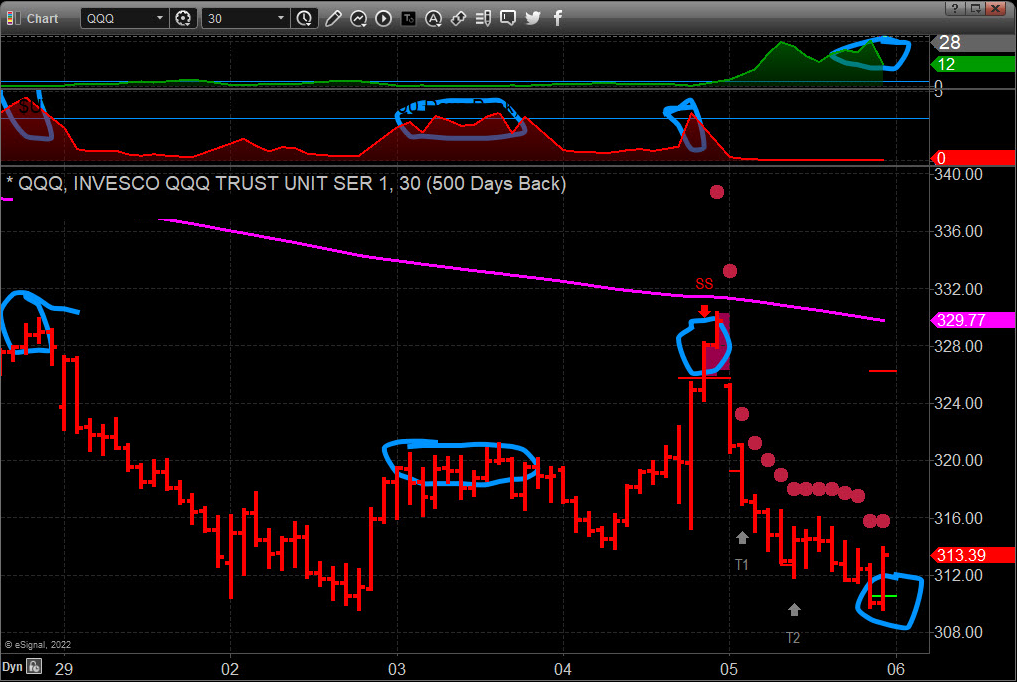Toggle the time scale lock icon

[34, 666]
